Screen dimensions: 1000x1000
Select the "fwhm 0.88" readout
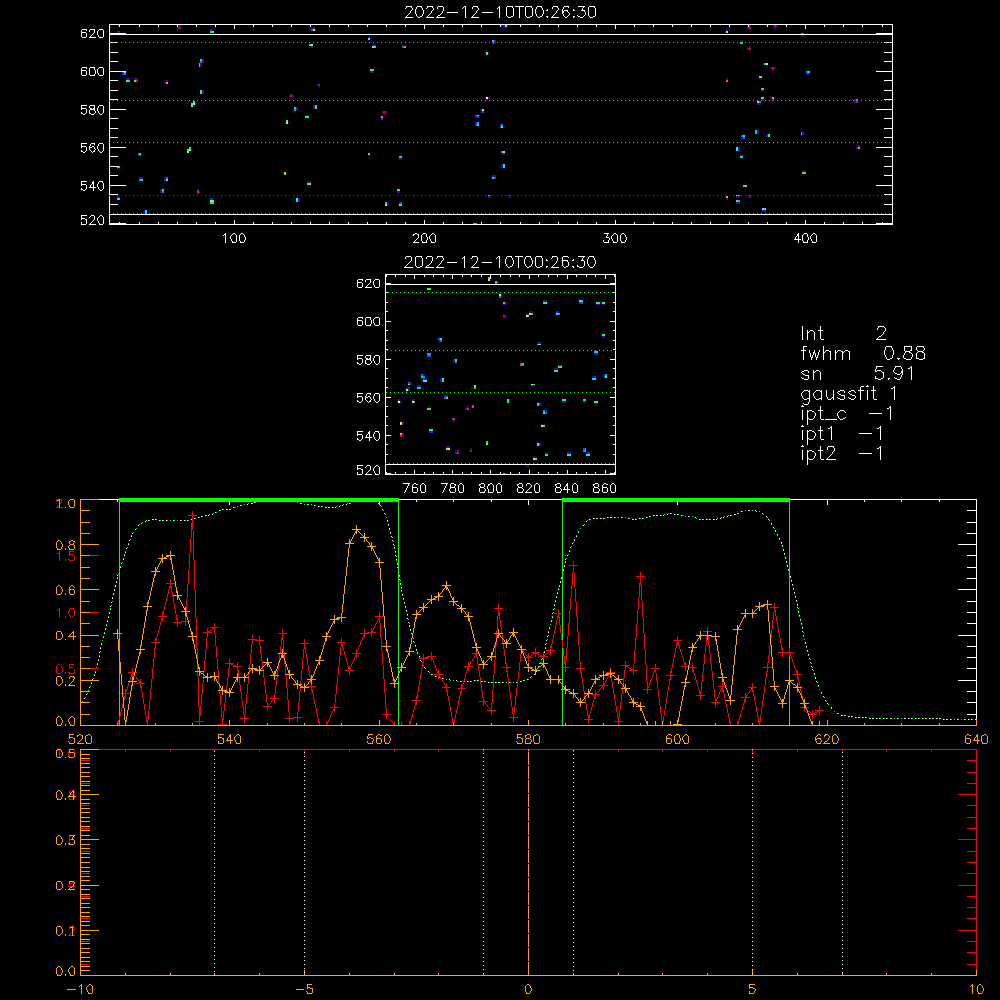(x=863, y=353)
